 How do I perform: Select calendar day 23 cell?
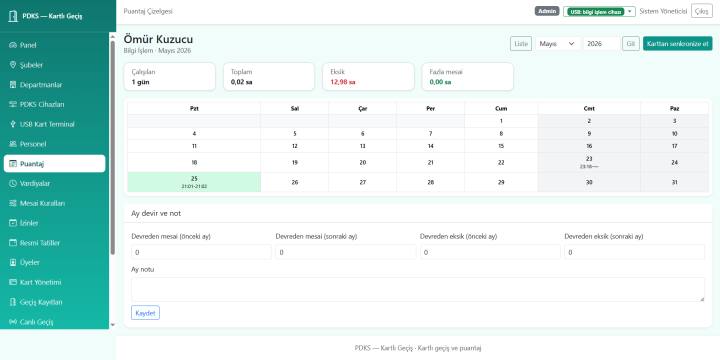(x=589, y=162)
